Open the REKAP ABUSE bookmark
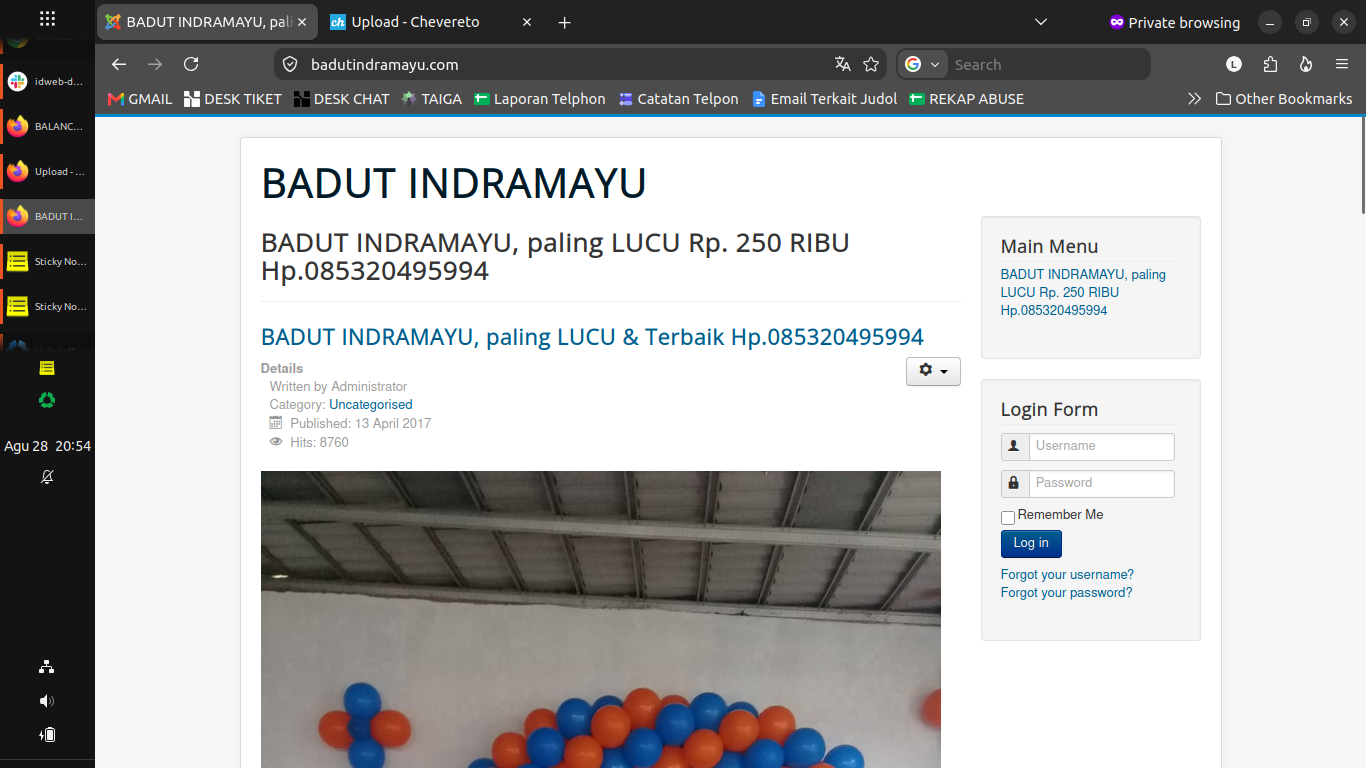Screen dimensions: 1366x768 coord(966,99)
